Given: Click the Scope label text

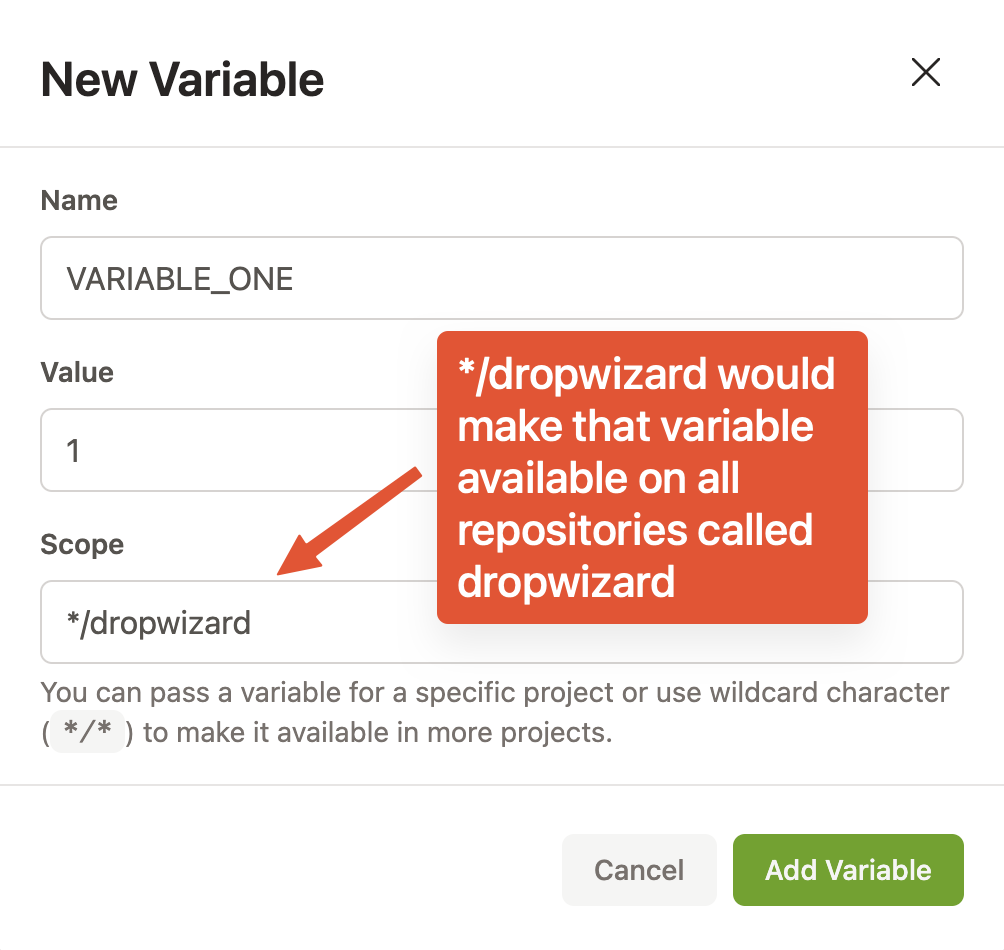Looking at the screenshot, I should pyautogui.click(x=82, y=544).
